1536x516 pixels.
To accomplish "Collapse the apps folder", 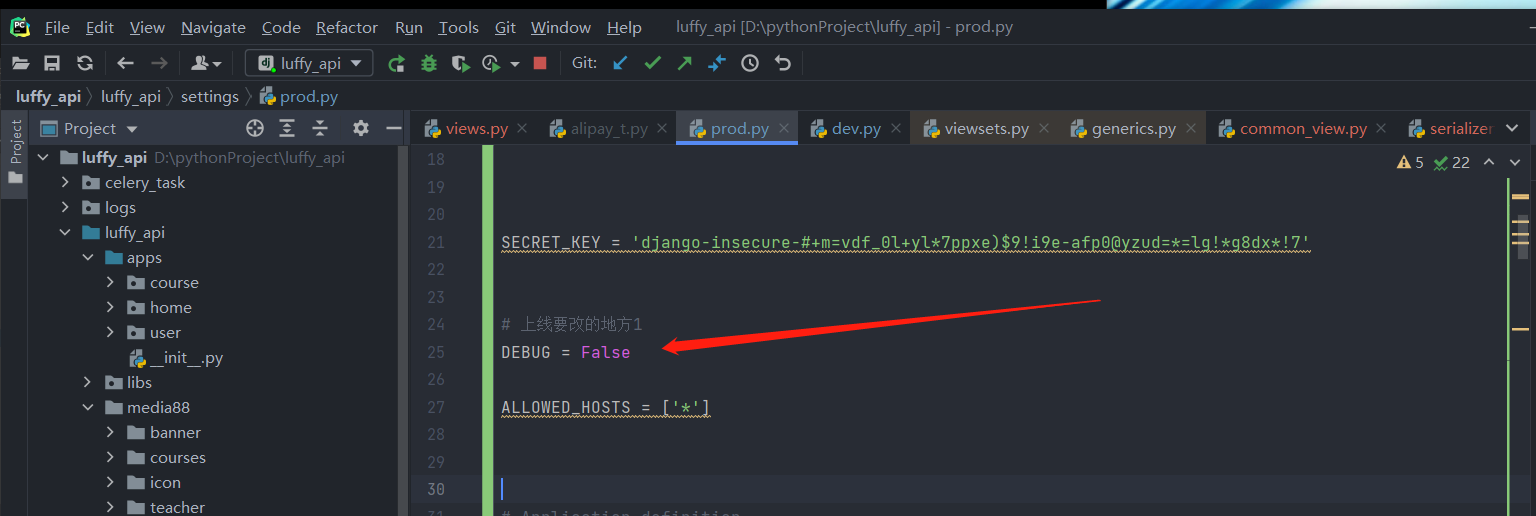I will point(87,258).
